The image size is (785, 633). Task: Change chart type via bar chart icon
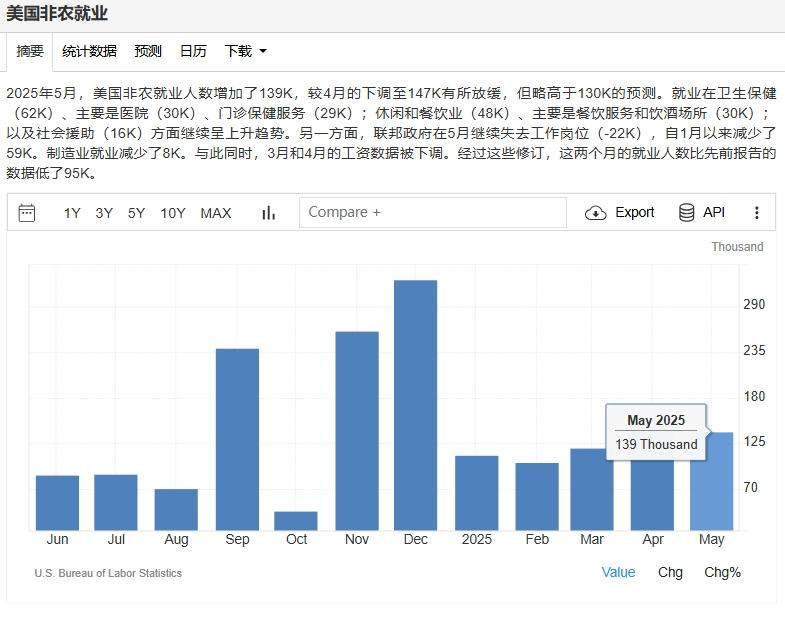click(269, 213)
